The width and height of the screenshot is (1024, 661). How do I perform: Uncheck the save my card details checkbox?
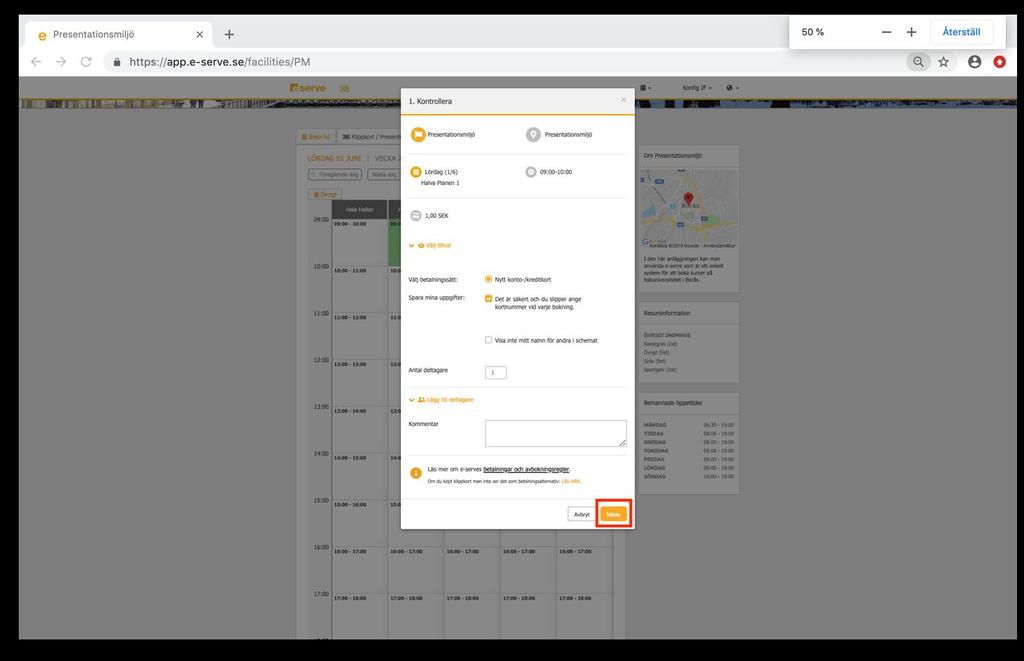tap(488, 298)
